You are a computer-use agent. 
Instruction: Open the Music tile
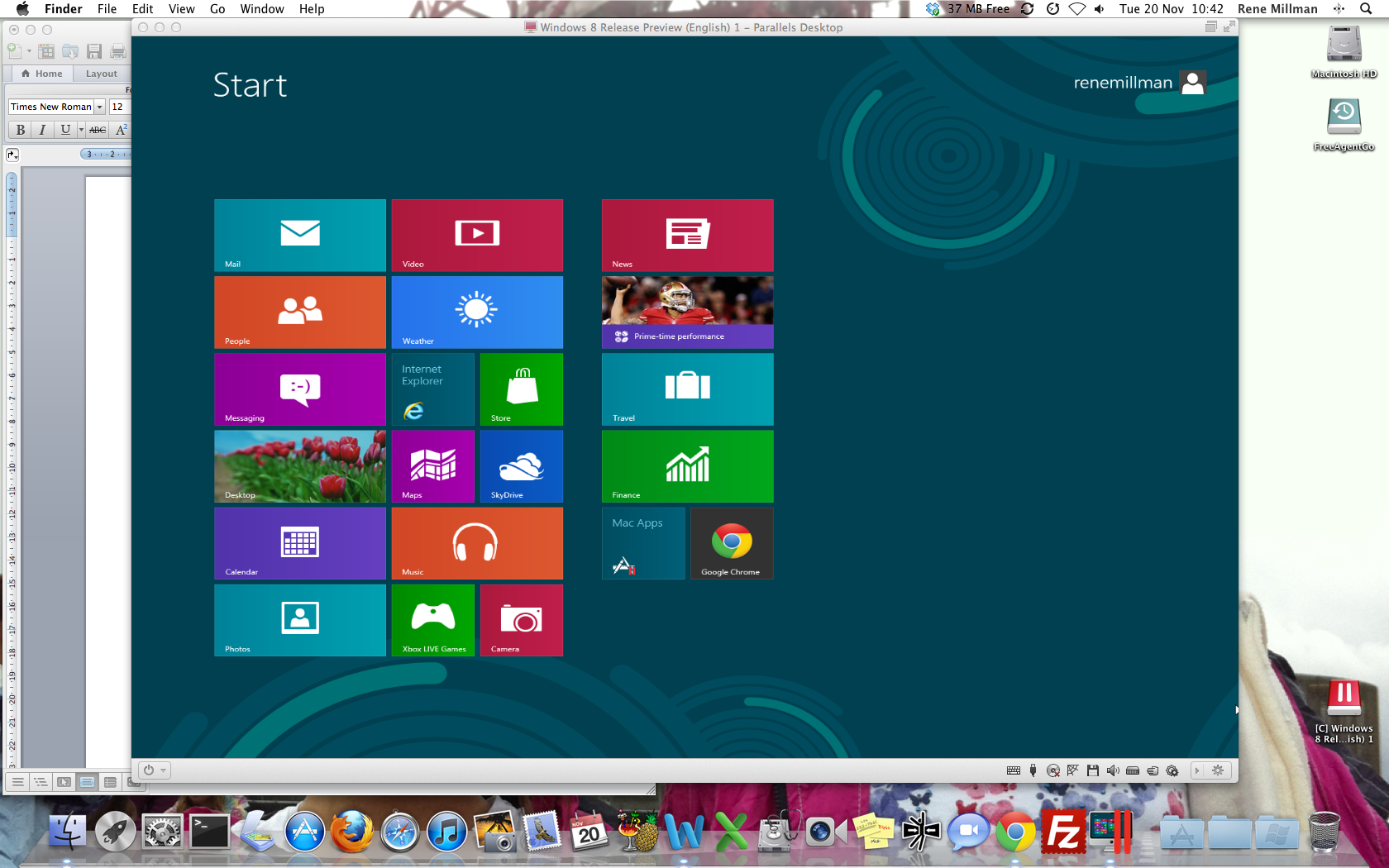pos(477,543)
